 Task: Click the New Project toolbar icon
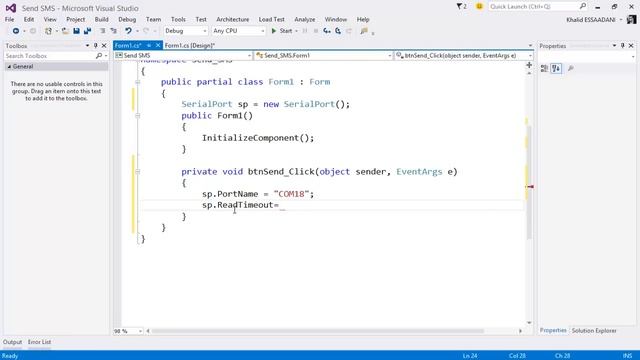point(48,31)
